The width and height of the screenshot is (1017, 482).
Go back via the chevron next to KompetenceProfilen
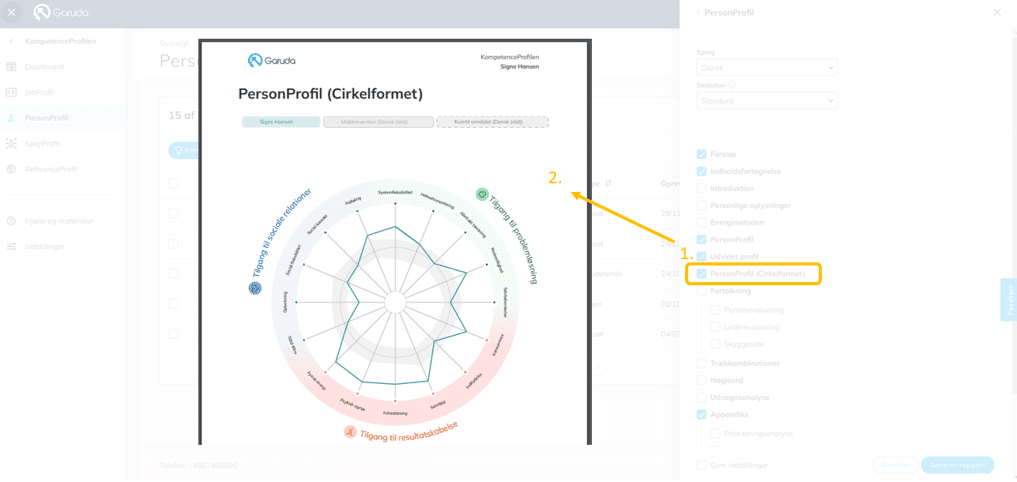(11, 41)
